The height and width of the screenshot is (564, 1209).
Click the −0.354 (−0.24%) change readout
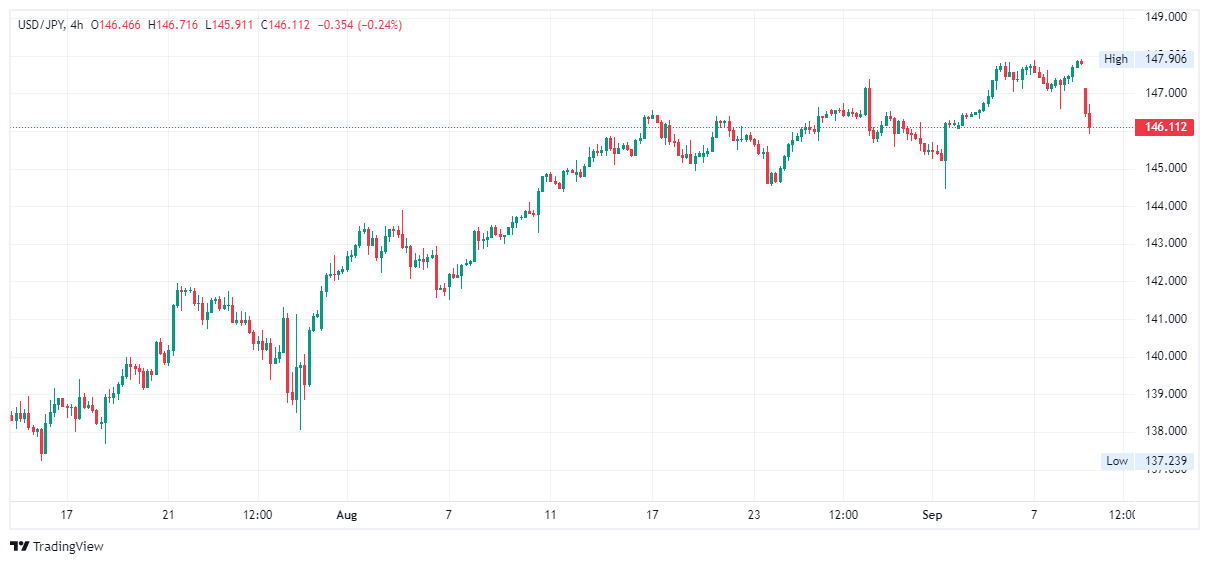coord(359,25)
